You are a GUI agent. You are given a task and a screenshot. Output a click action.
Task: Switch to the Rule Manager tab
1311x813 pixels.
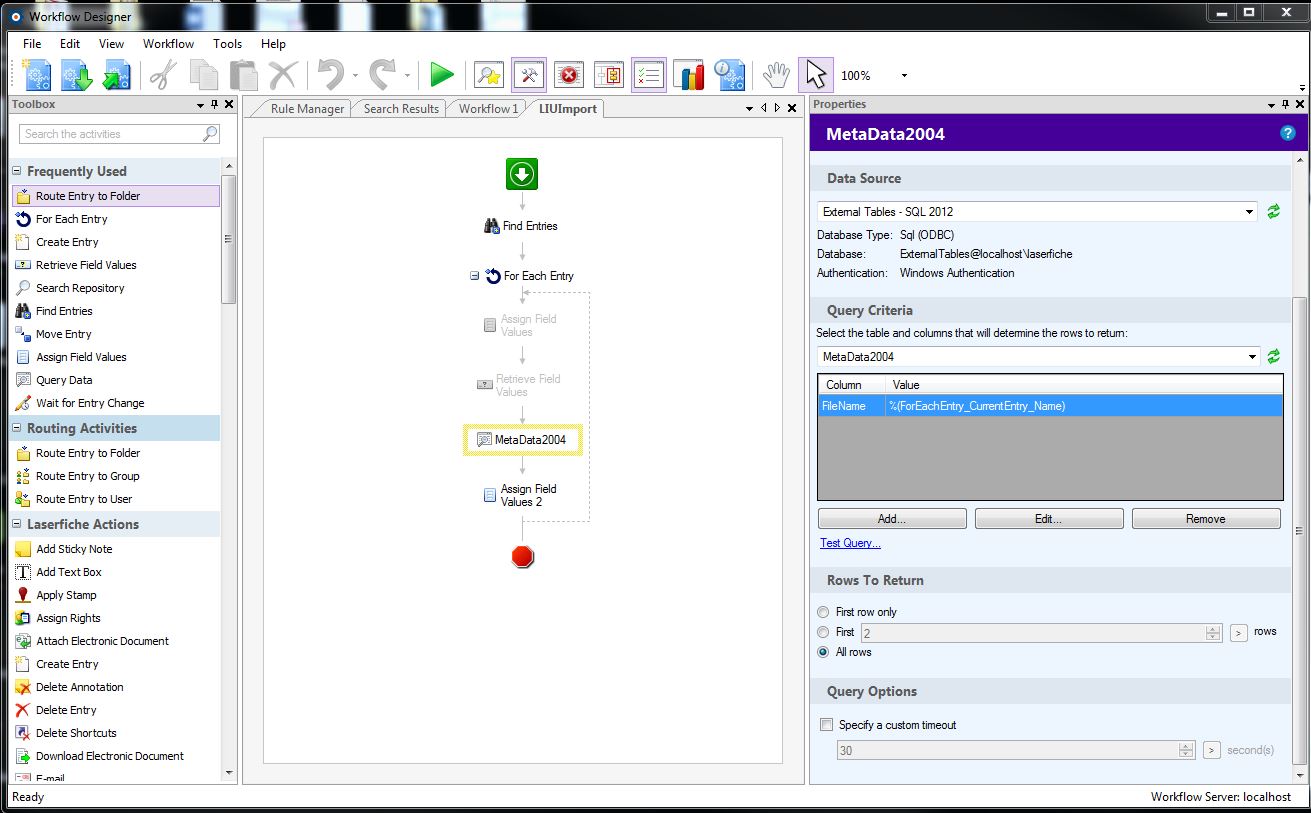pos(307,109)
